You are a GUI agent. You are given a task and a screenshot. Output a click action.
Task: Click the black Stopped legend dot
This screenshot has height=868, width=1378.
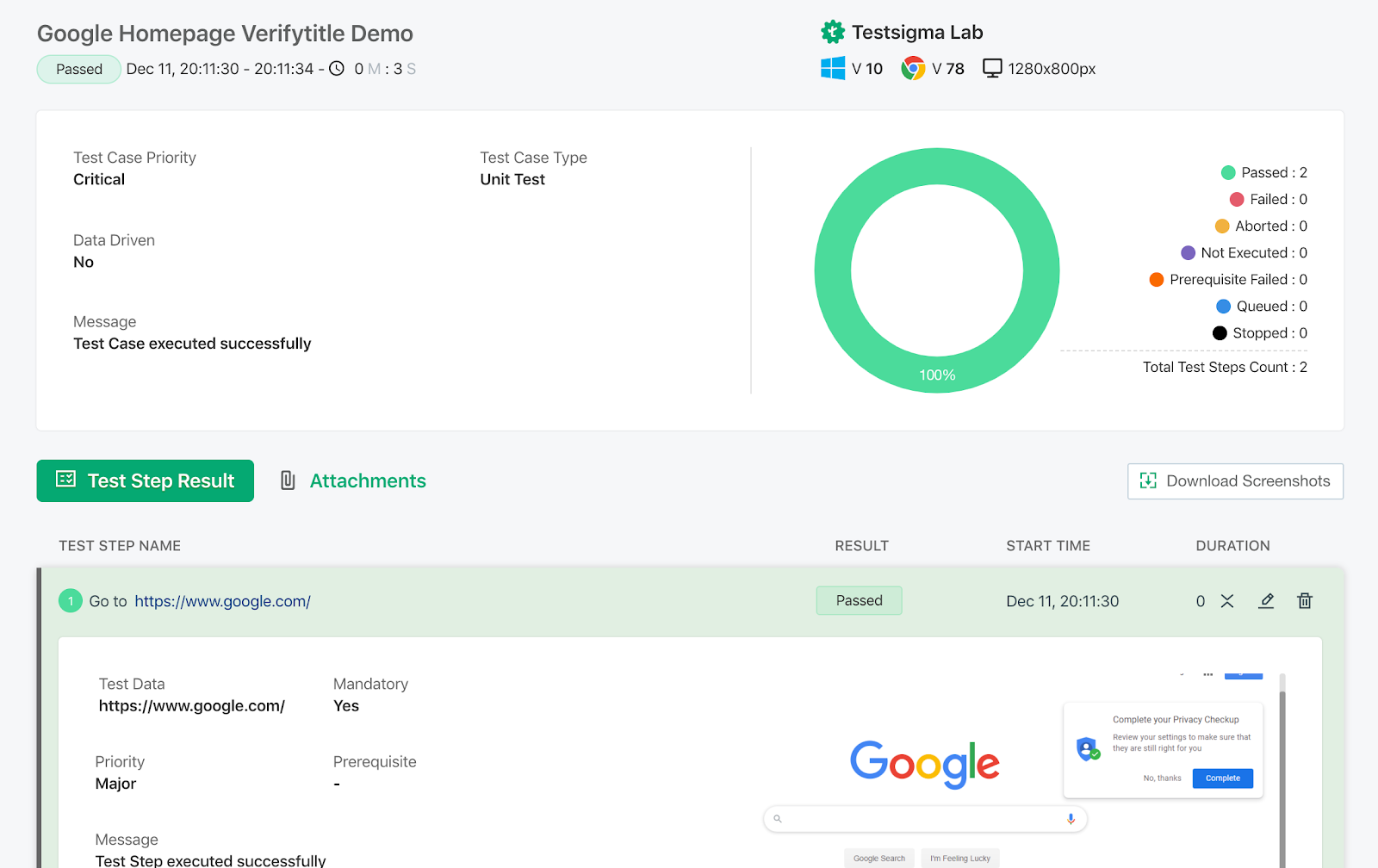tap(1220, 333)
